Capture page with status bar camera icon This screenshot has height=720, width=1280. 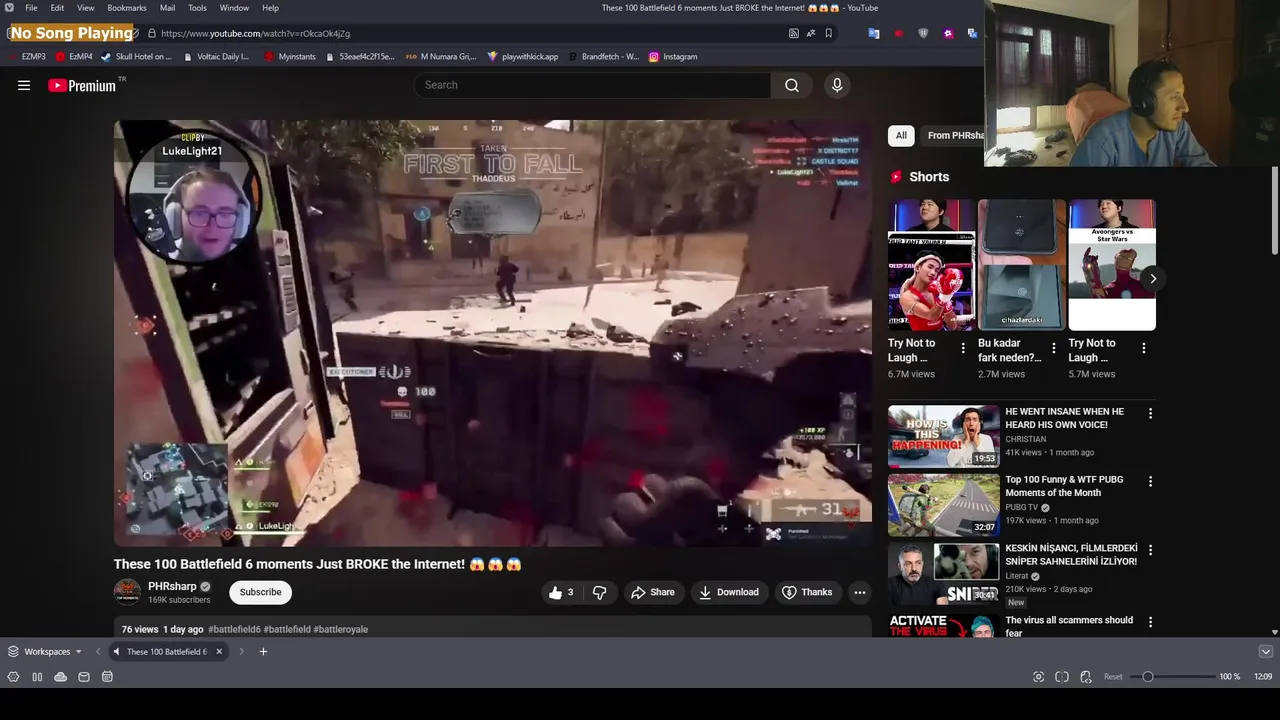[1038, 677]
